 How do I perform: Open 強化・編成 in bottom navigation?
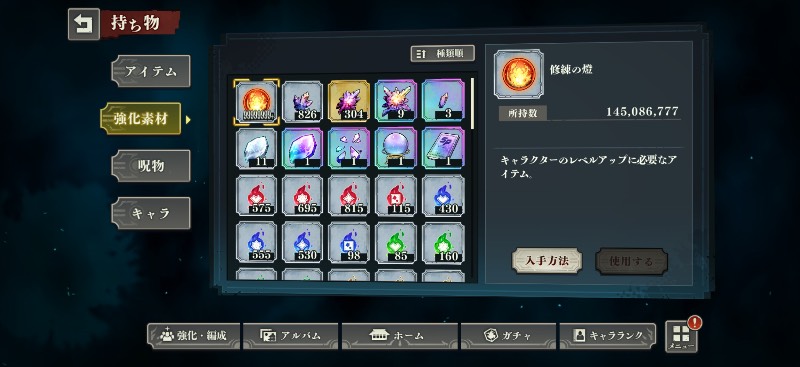point(193,336)
